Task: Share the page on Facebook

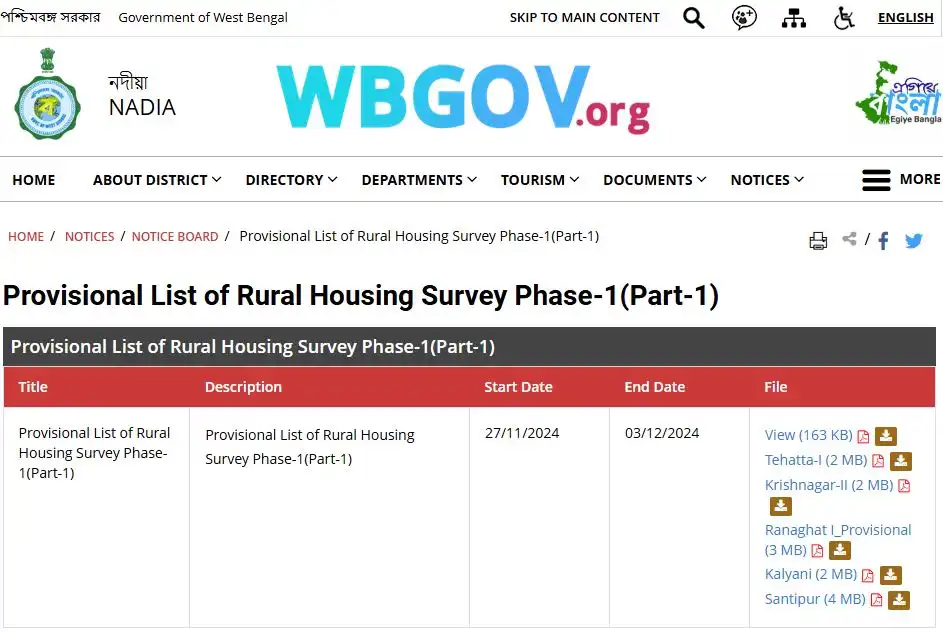Action: [x=883, y=241]
